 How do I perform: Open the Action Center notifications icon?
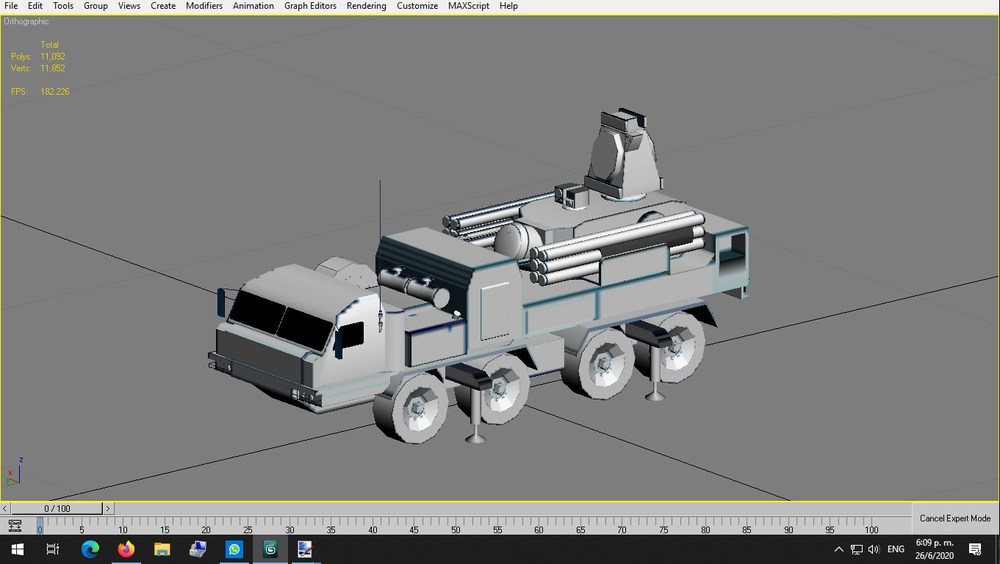point(974,549)
